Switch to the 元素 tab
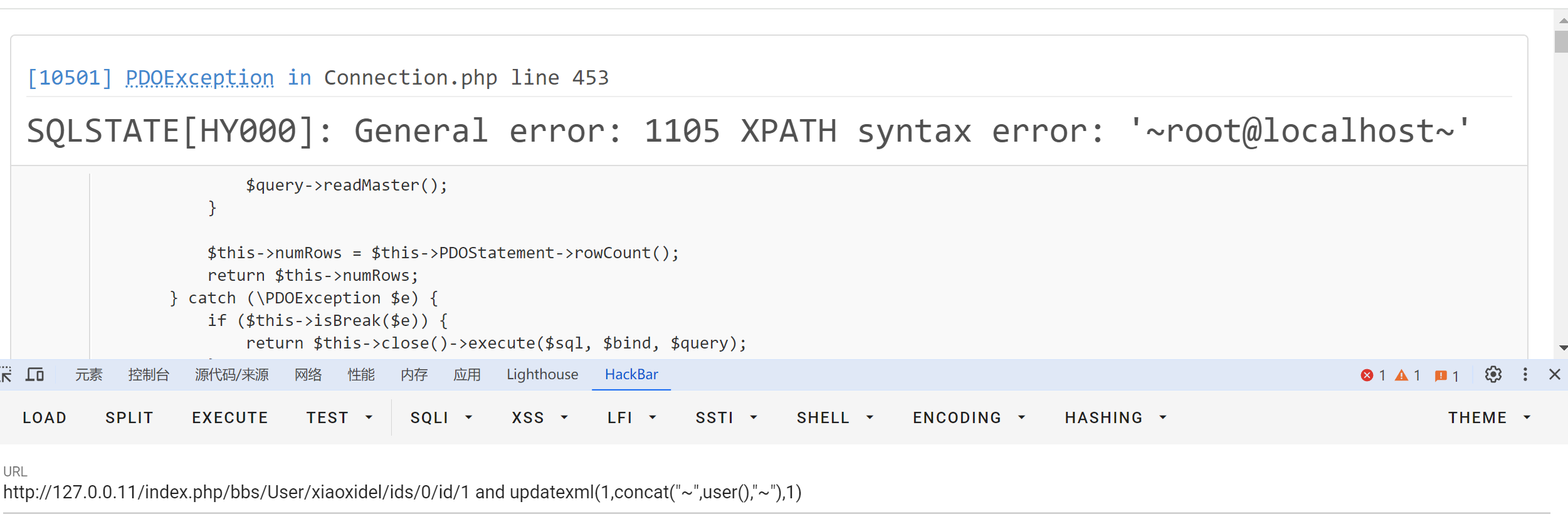The height and width of the screenshot is (514, 1568). tap(89, 375)
